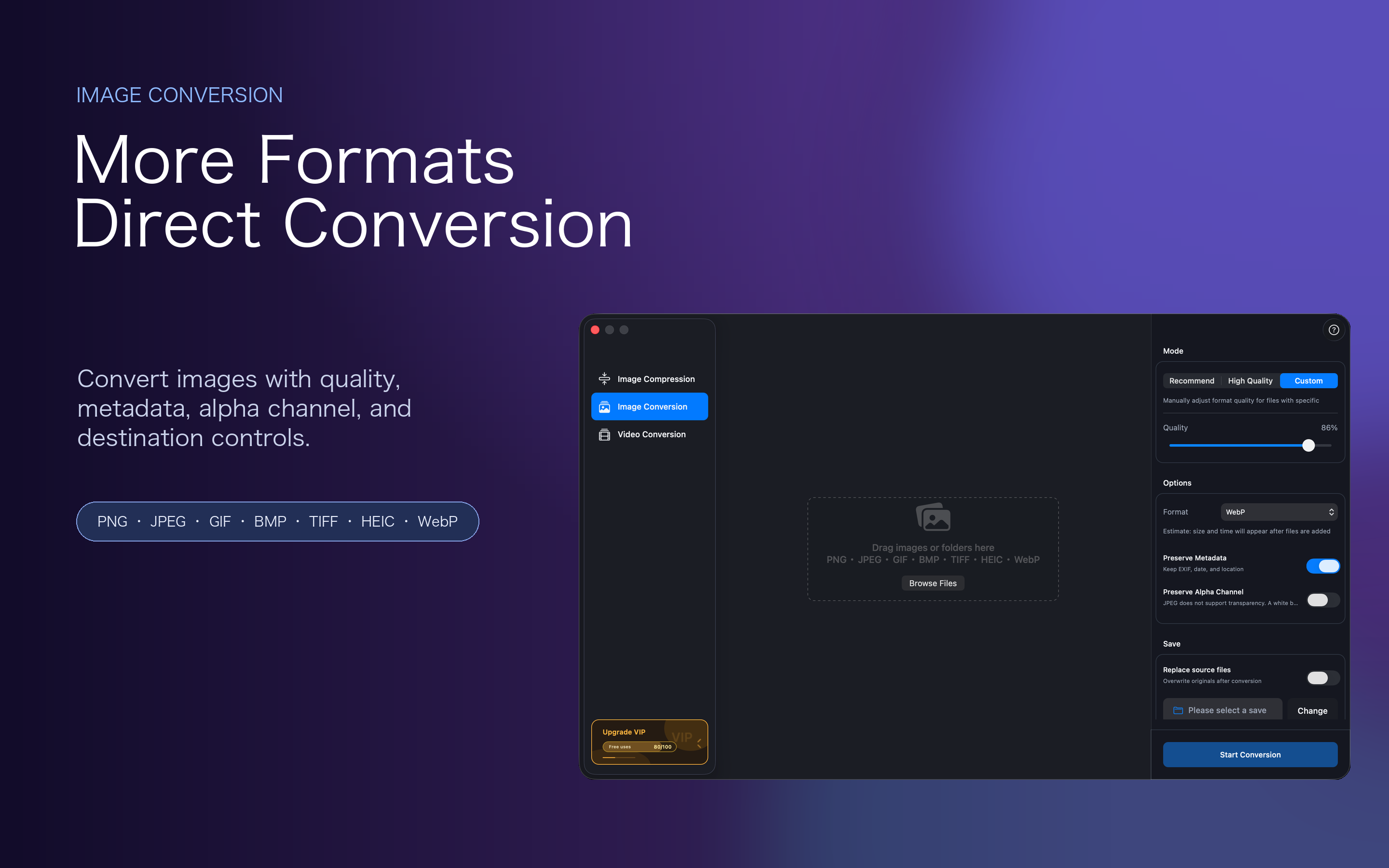Click the folder icon in save path field
This screenshot has width=1389, height=868.
(x=1178, y=710)
